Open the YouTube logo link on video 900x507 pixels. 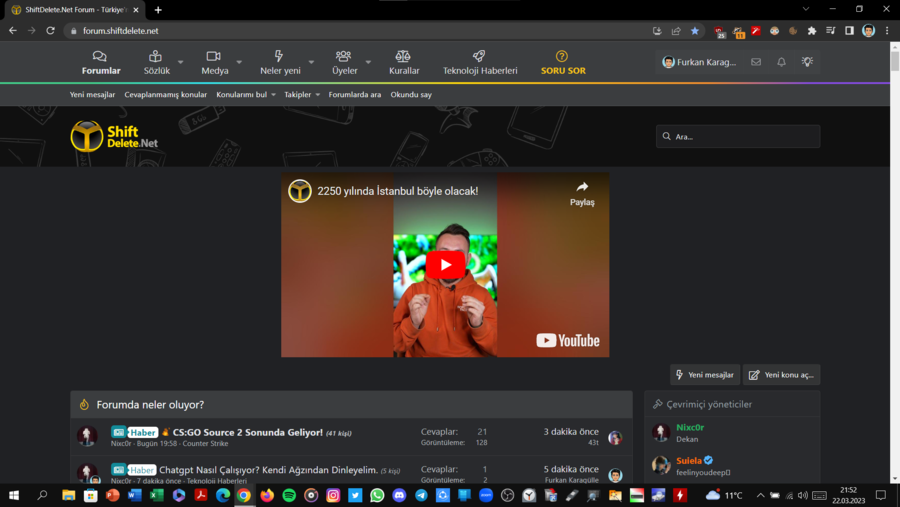[x=568, y=340]
